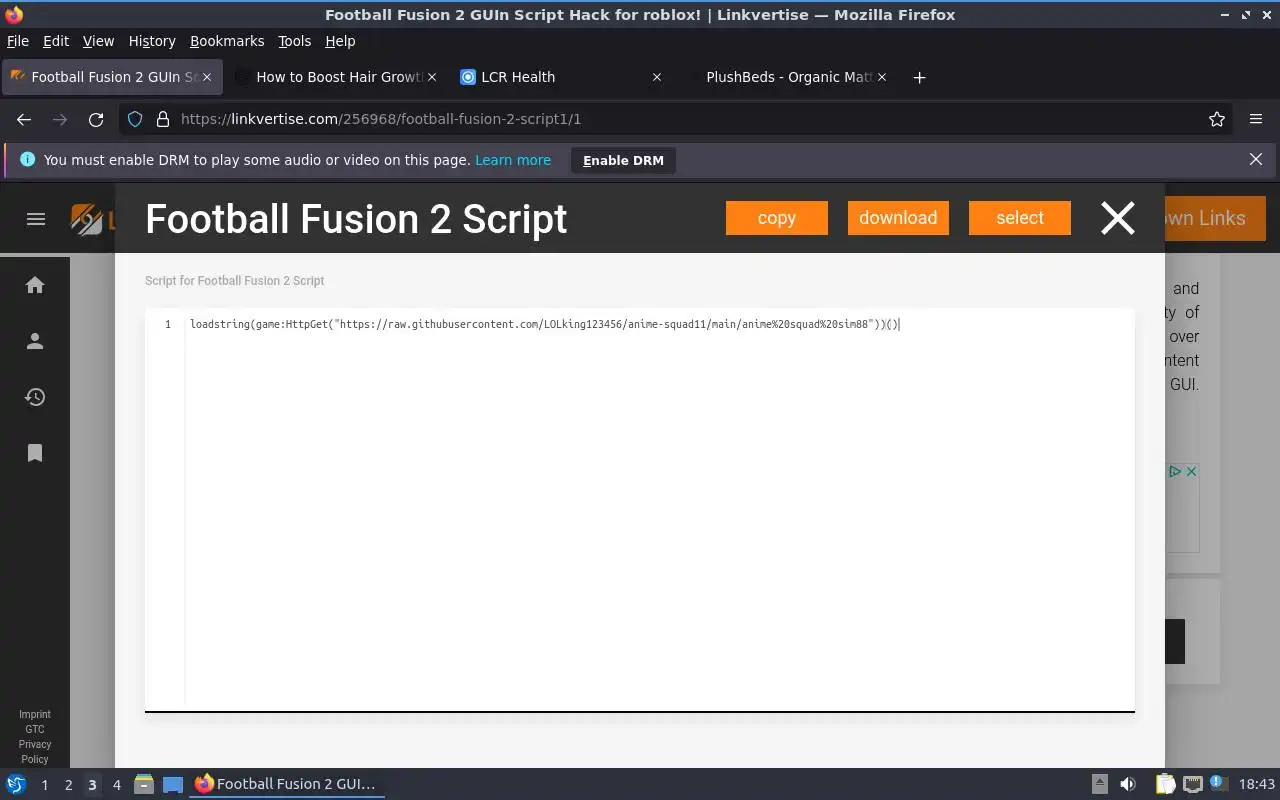Close the script overlay with the X
The width and height of the screenshot is (1280, 800).
[x=1118, y=218]
